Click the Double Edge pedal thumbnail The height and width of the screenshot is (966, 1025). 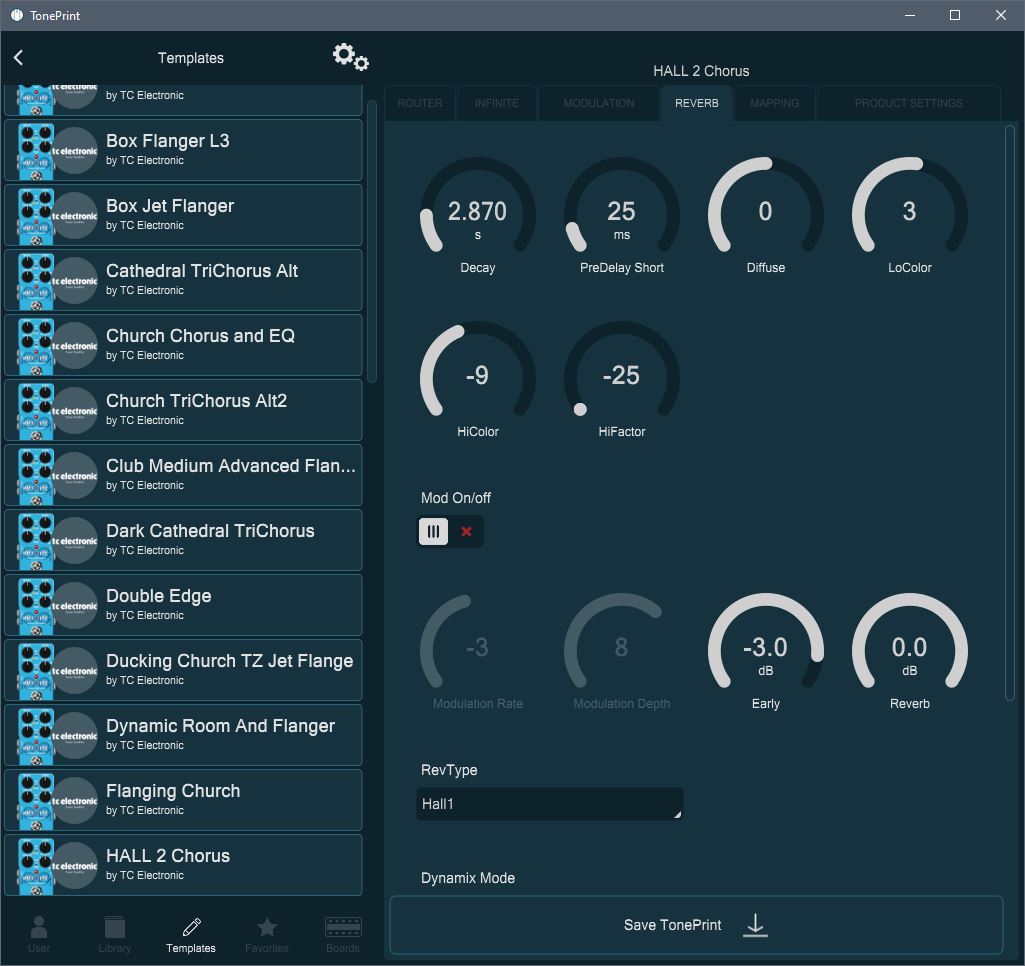(37, 605)
